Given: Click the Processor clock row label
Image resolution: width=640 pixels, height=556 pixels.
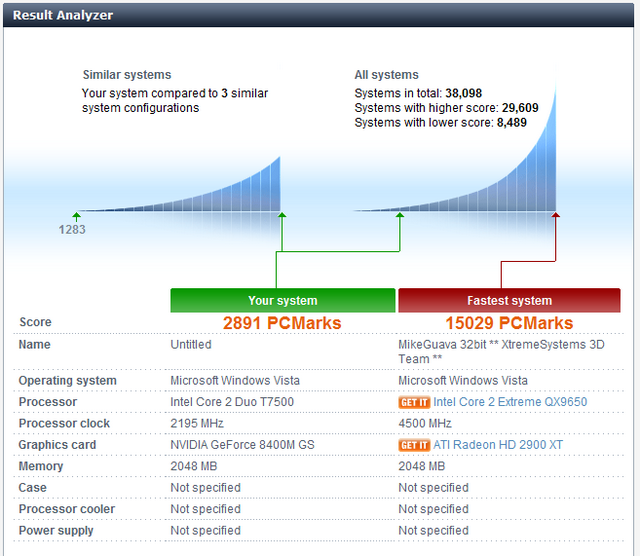Looking at the screenshot, I should point(64,423).
